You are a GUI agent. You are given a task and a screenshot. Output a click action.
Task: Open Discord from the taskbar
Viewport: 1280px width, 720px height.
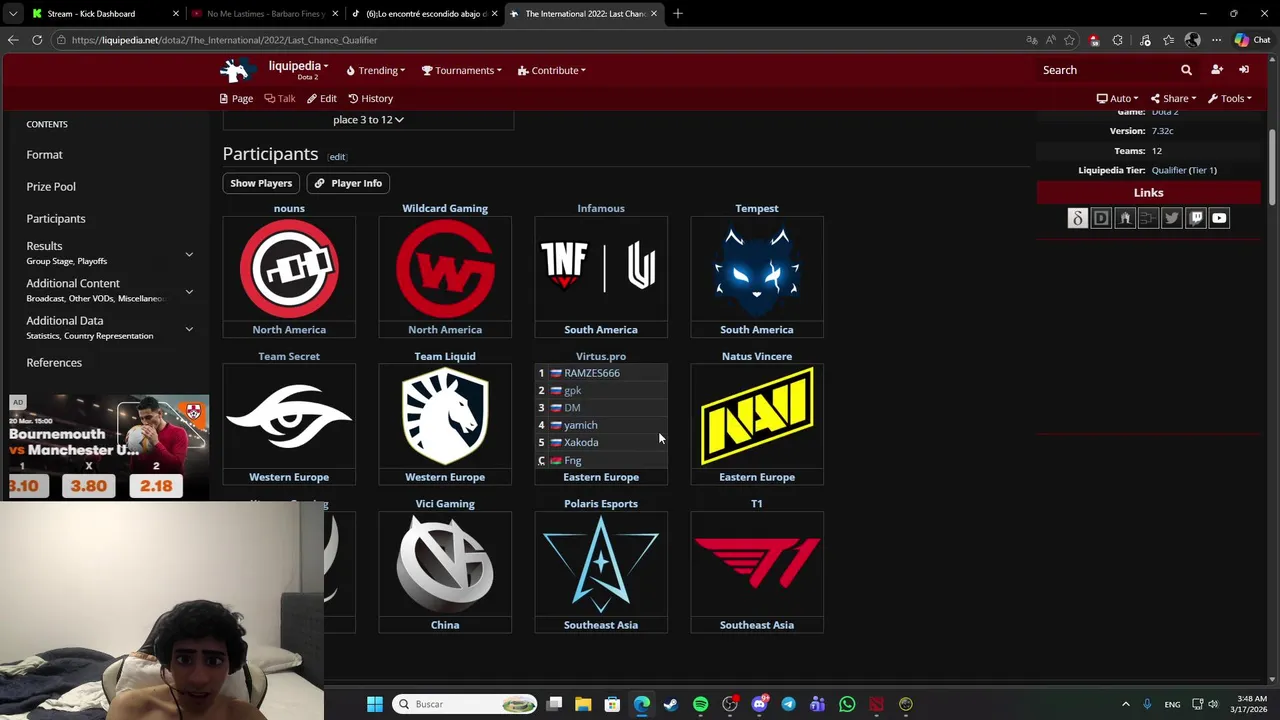(759, 704)
